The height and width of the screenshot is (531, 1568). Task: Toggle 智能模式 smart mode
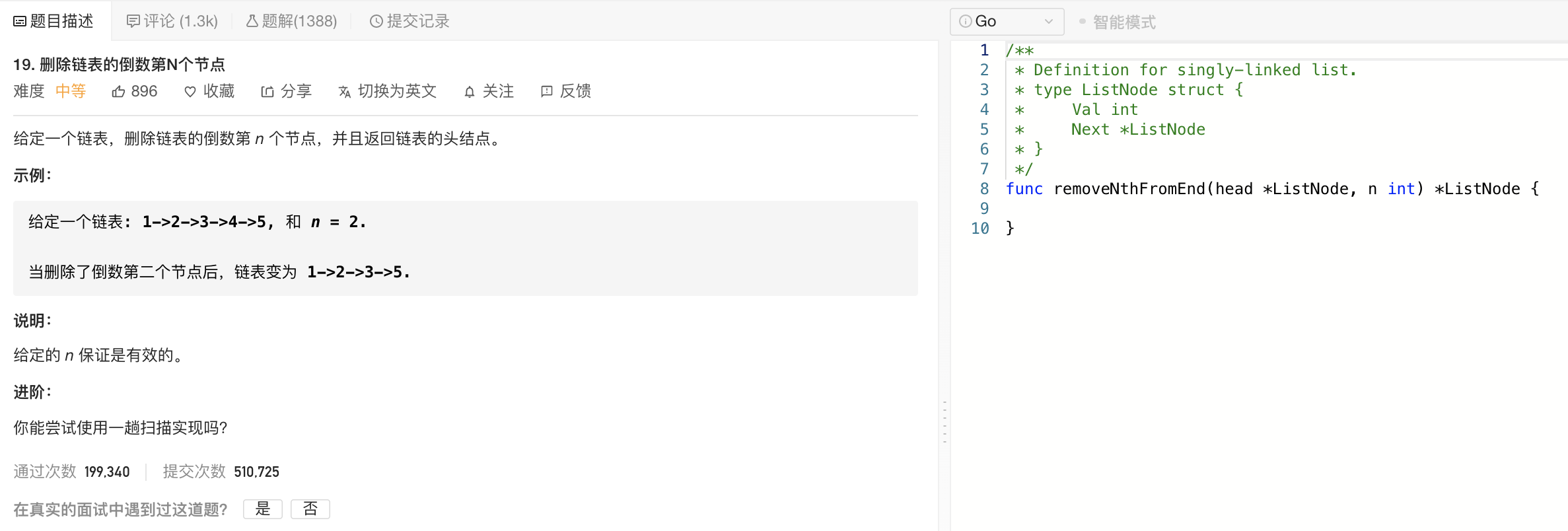[1117, 22]
